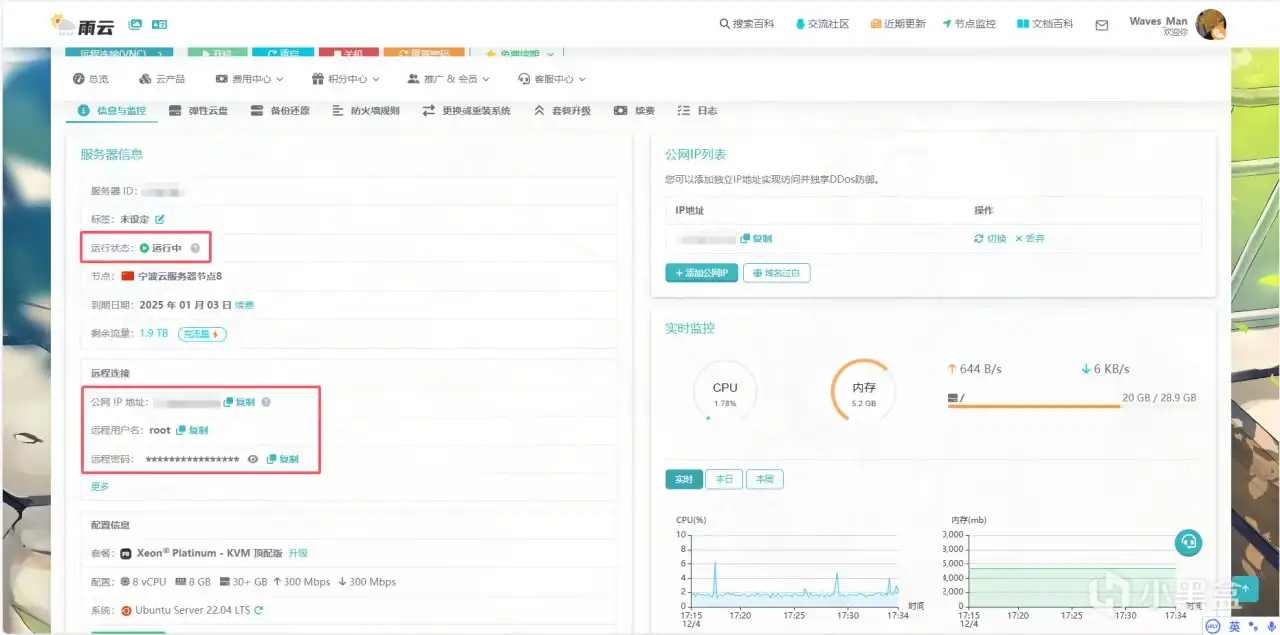The width and height of the screenshot is (1280, 635).
Task: Switch to the 备份还原 tab
Action: pos(280,111)
